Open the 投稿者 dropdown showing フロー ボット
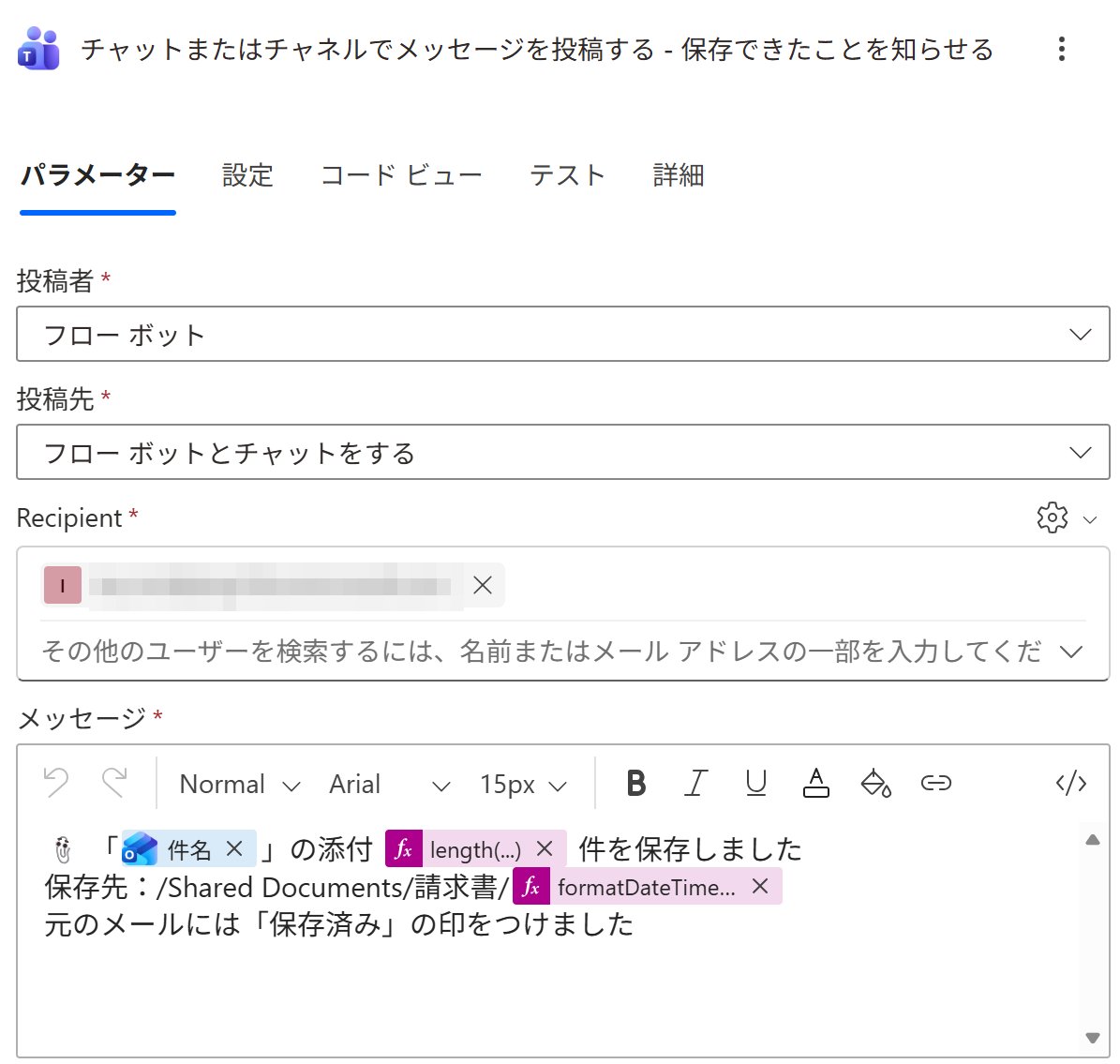 click(x=563, y=334)
